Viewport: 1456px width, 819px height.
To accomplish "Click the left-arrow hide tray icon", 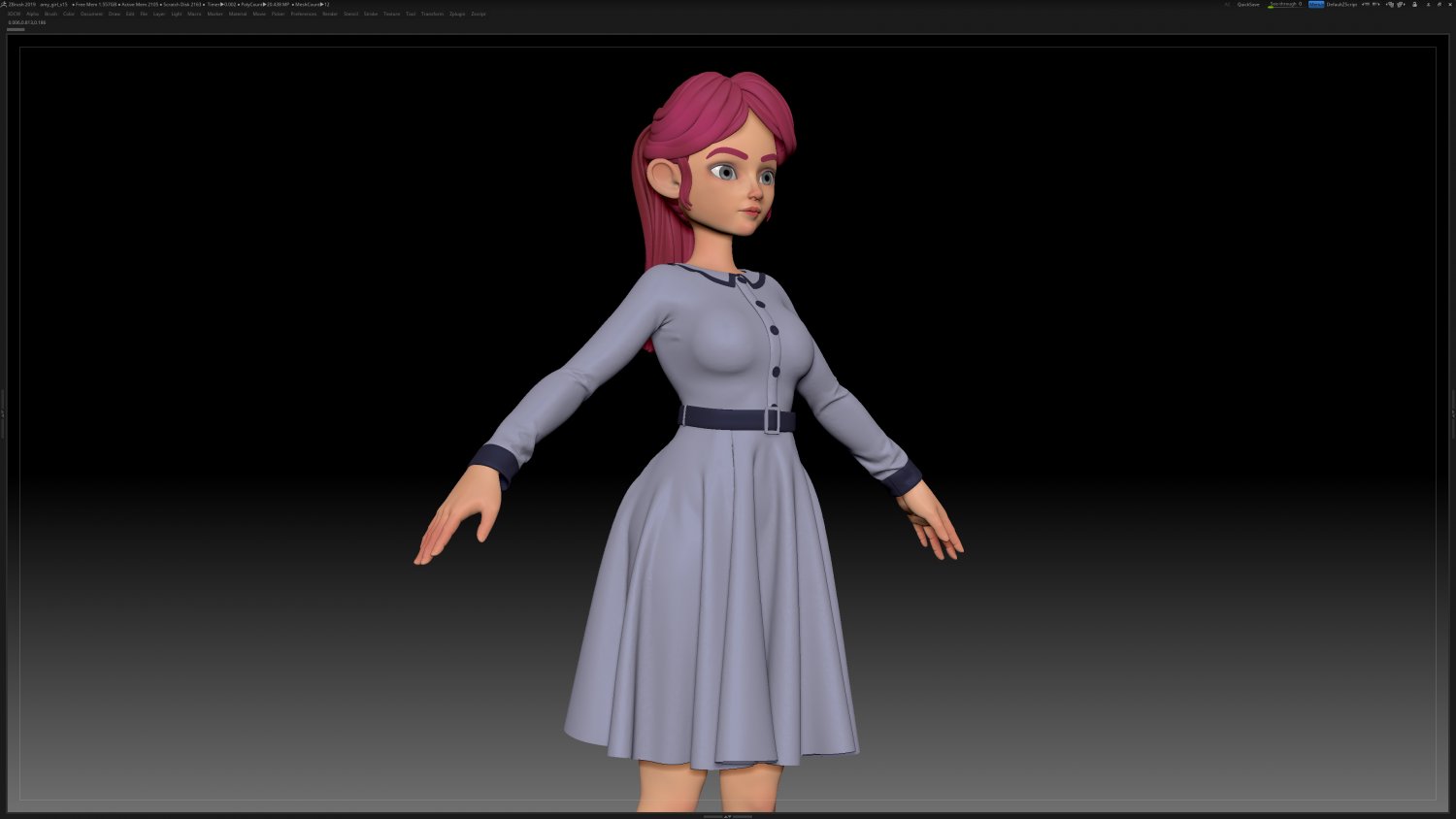I will tap(1366, 4).
